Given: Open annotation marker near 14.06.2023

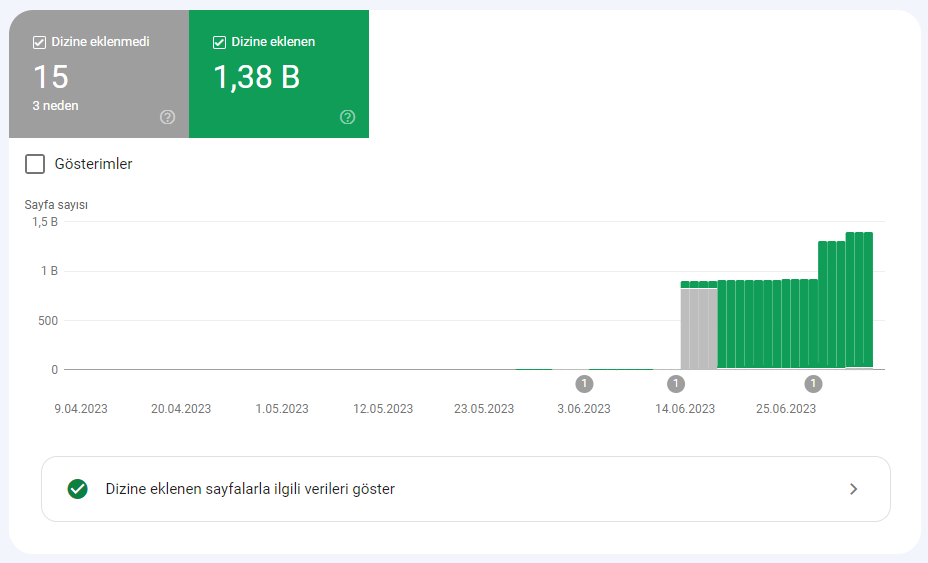Looking at the screenshot, I should (676, 384).
